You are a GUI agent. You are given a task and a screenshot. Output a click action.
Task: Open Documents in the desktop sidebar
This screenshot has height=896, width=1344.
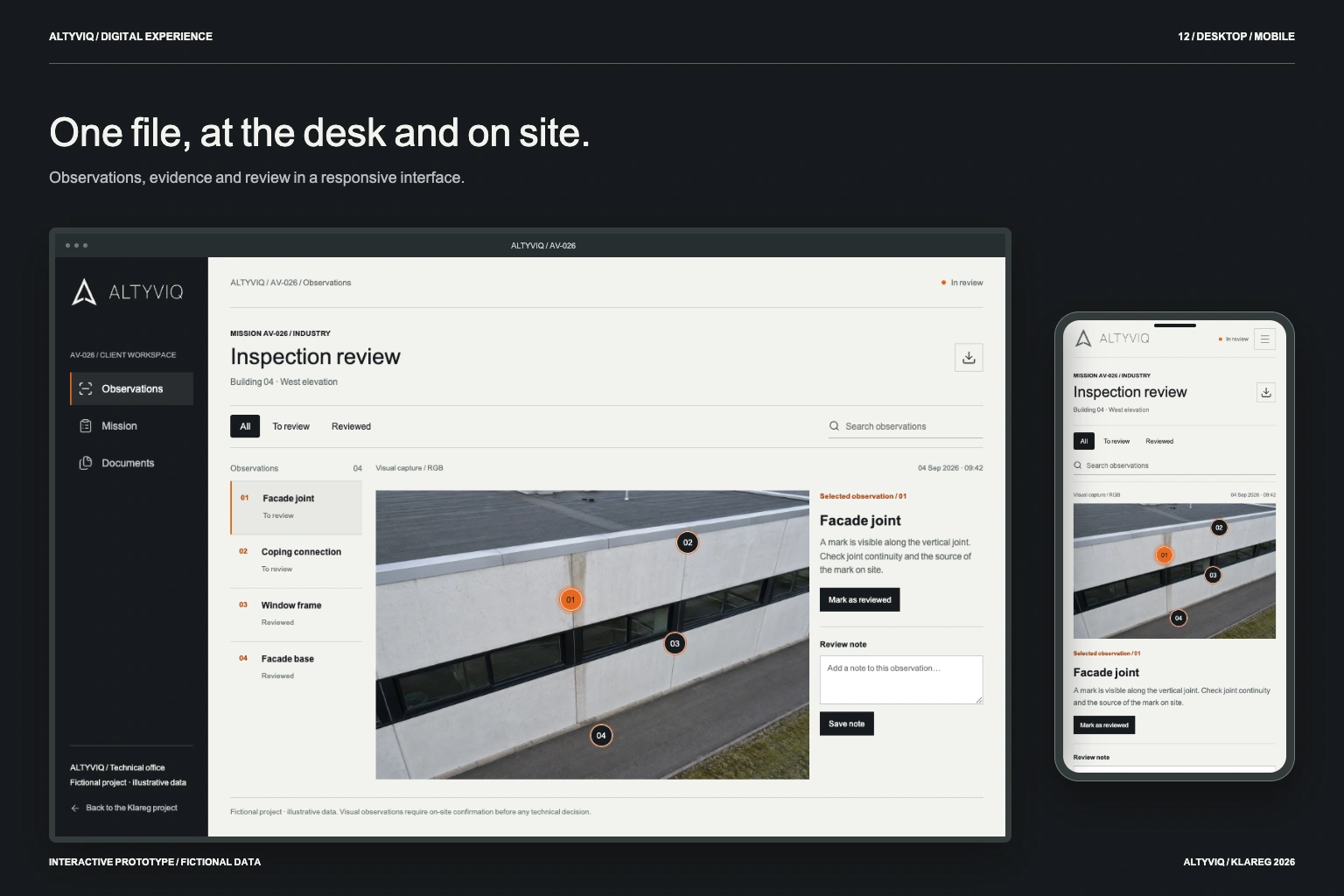[x=131, y=463]
